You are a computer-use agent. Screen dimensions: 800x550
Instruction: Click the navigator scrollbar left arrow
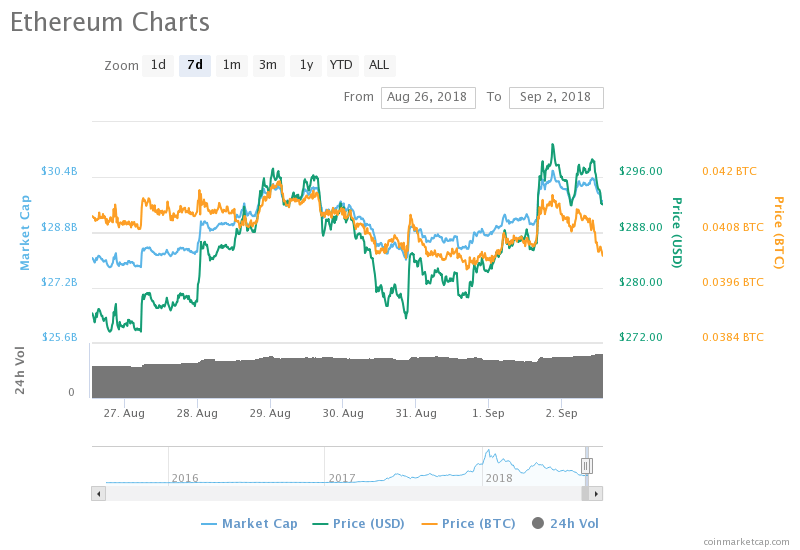click(98, 494)
